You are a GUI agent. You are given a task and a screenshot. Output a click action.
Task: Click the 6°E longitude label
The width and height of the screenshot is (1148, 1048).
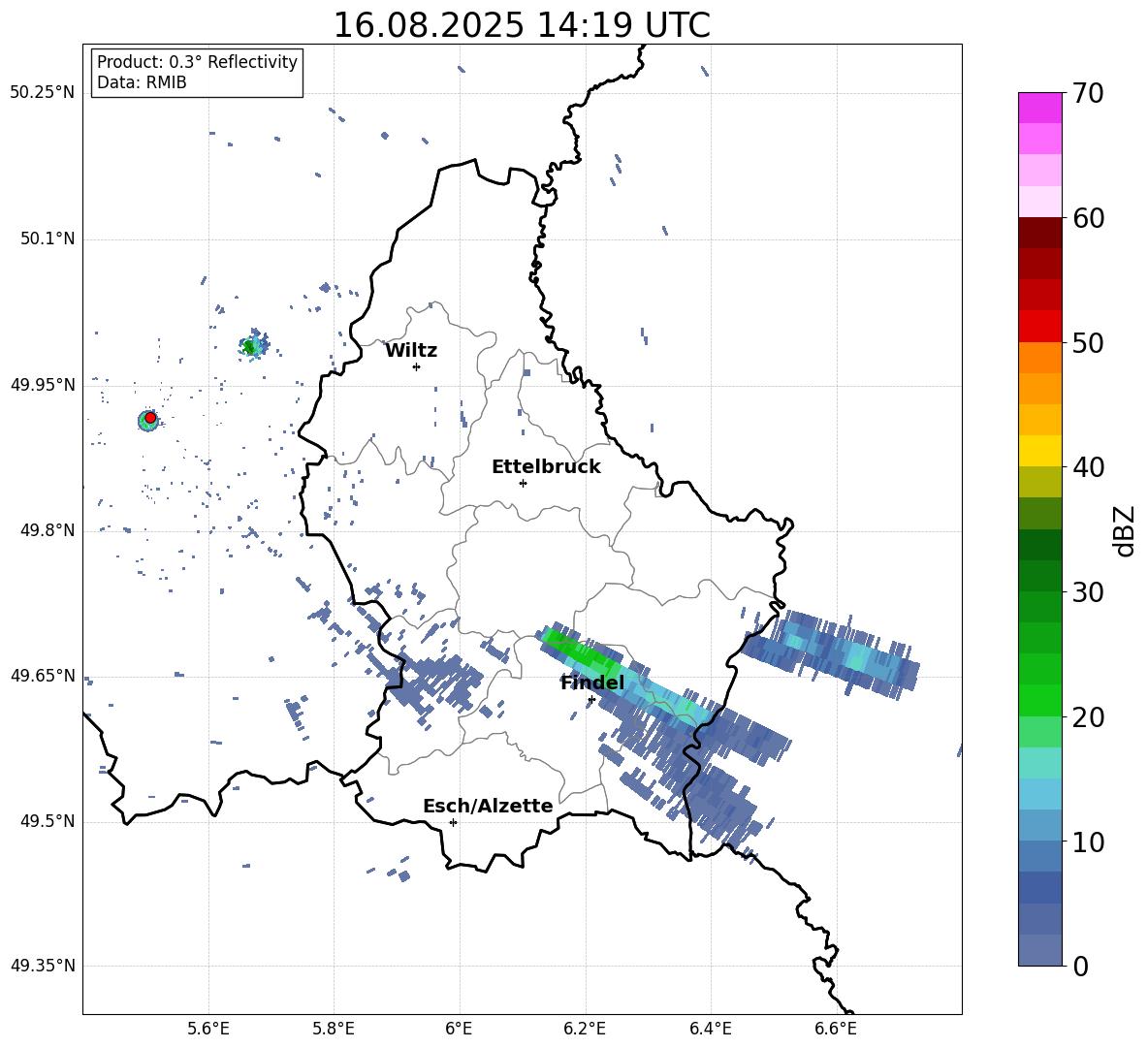click(459, 1029)
